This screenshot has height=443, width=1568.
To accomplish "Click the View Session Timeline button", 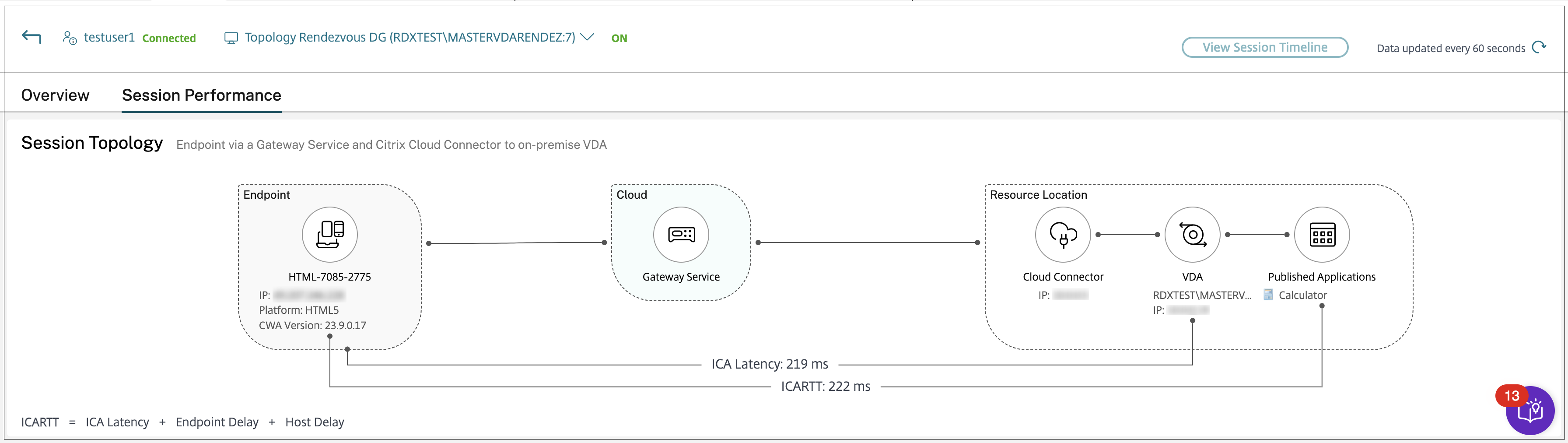I will coord(1264,47).
